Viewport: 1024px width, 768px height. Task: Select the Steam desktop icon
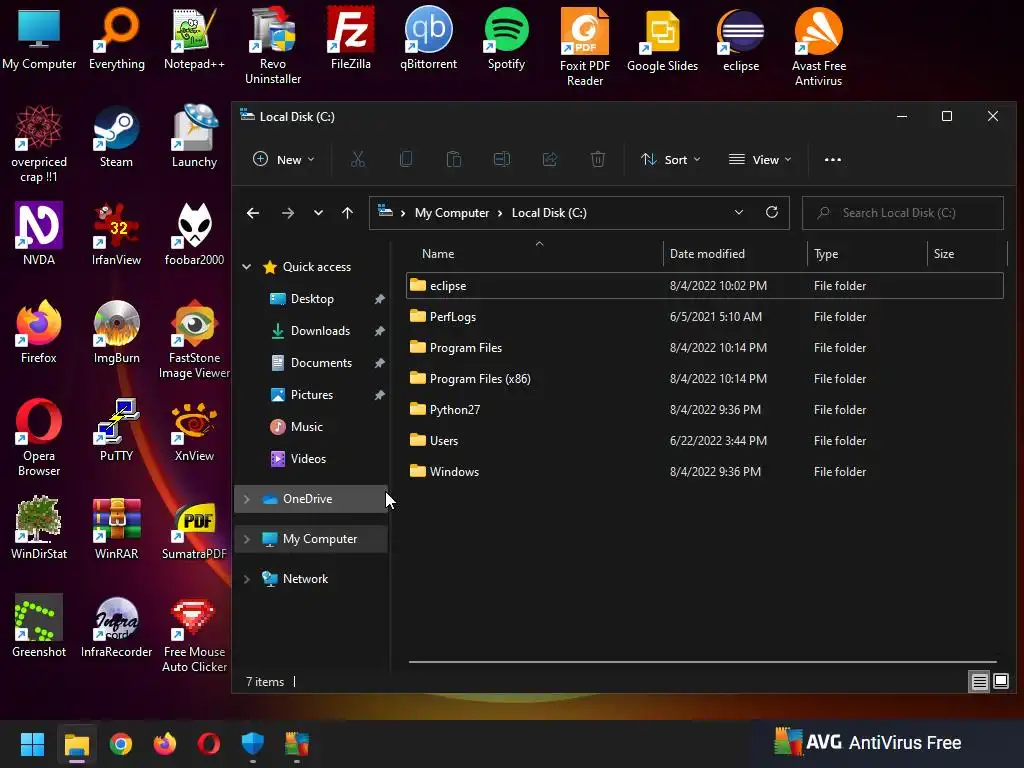116,136
